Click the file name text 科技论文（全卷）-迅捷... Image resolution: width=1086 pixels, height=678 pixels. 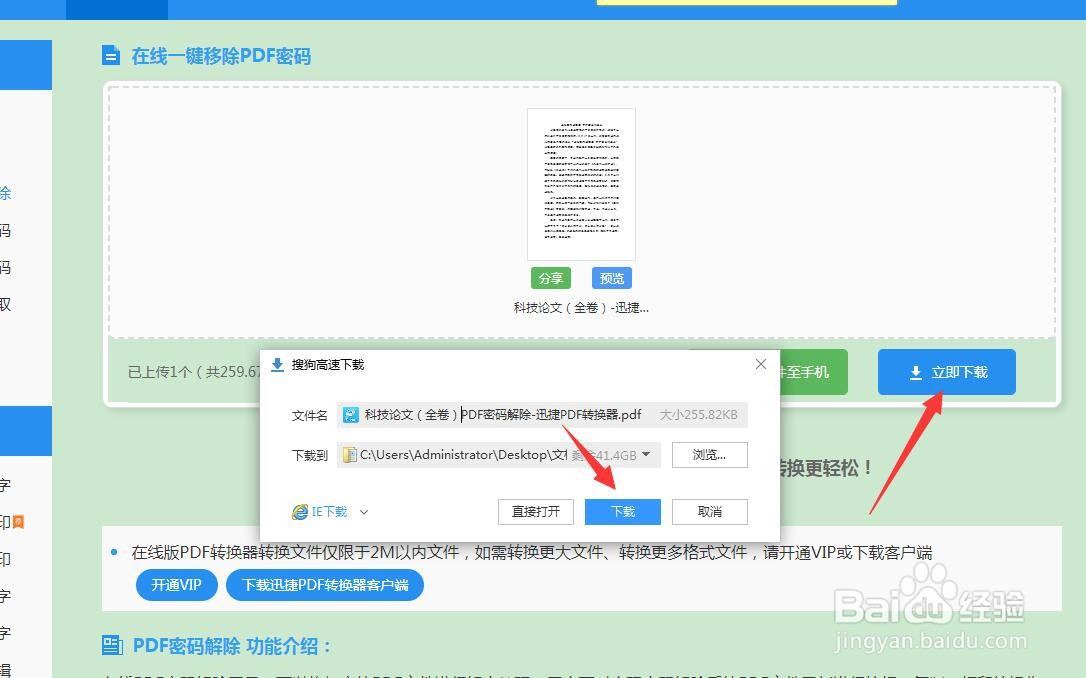pyautogui.click(x=581, y=307)
